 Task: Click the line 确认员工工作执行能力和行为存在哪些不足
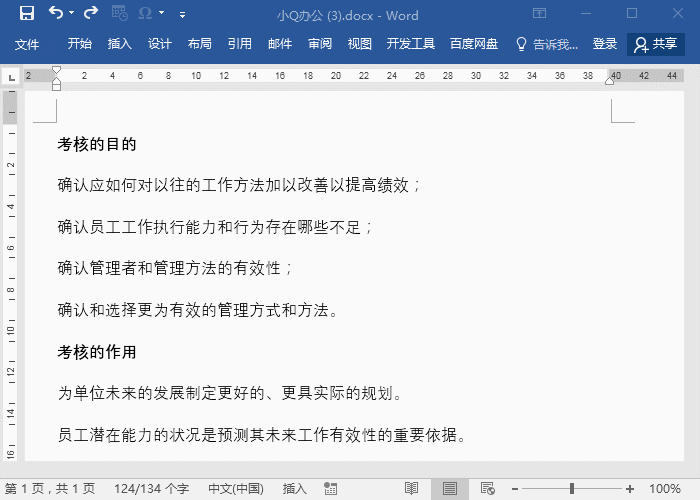click(214, 227)
